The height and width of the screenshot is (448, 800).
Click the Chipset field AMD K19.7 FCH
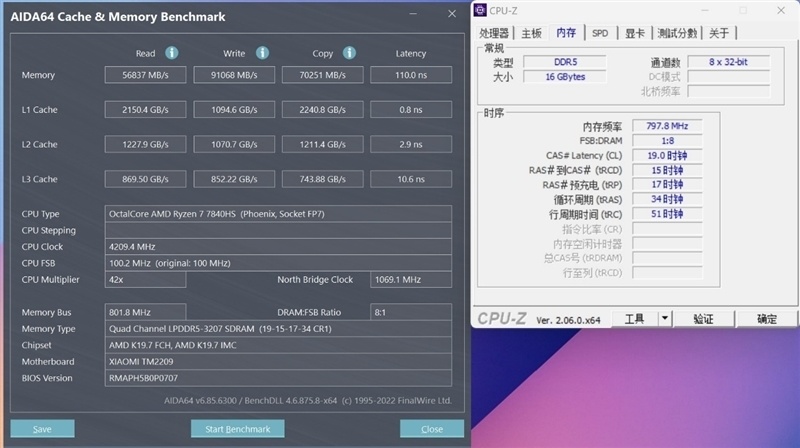click(x=278, y=345)
